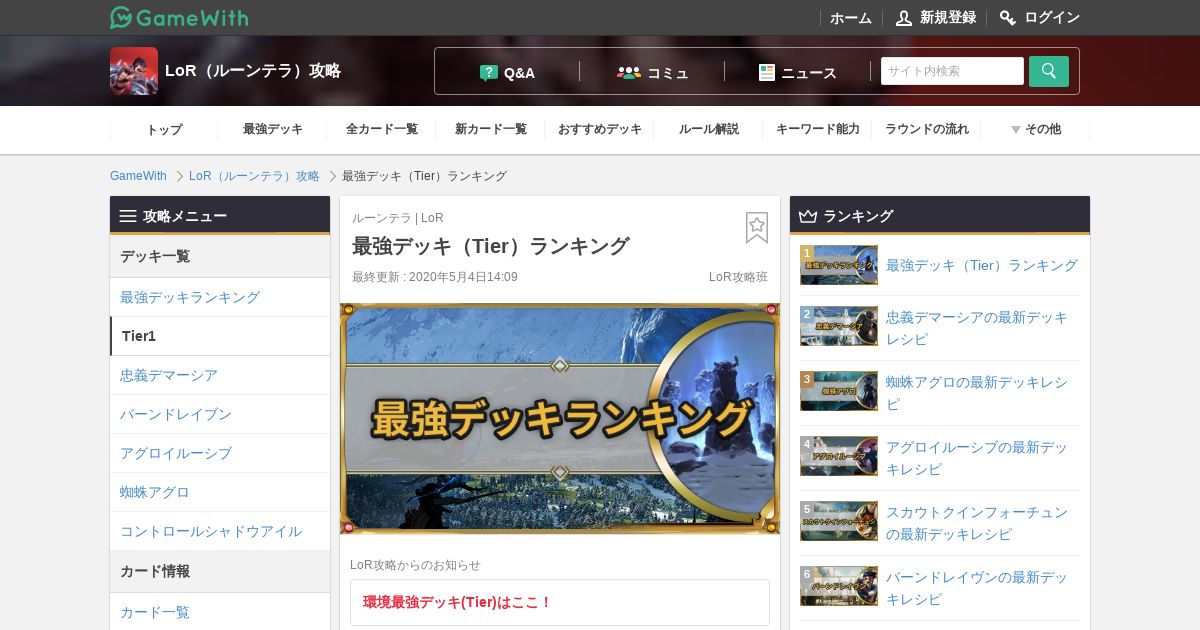Open ranking link 最強デッキ（Tier）ランキング
The image size is (1200, 630).
pyautogui.click(x=982, y=265)
